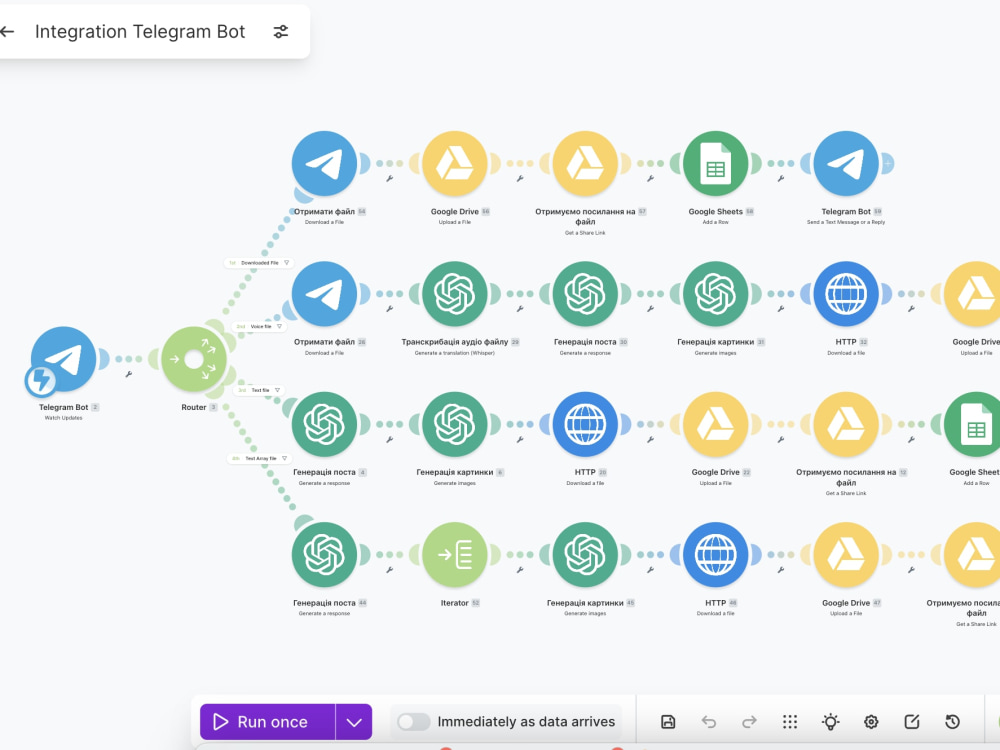Click the Router label under the router module

194,408
